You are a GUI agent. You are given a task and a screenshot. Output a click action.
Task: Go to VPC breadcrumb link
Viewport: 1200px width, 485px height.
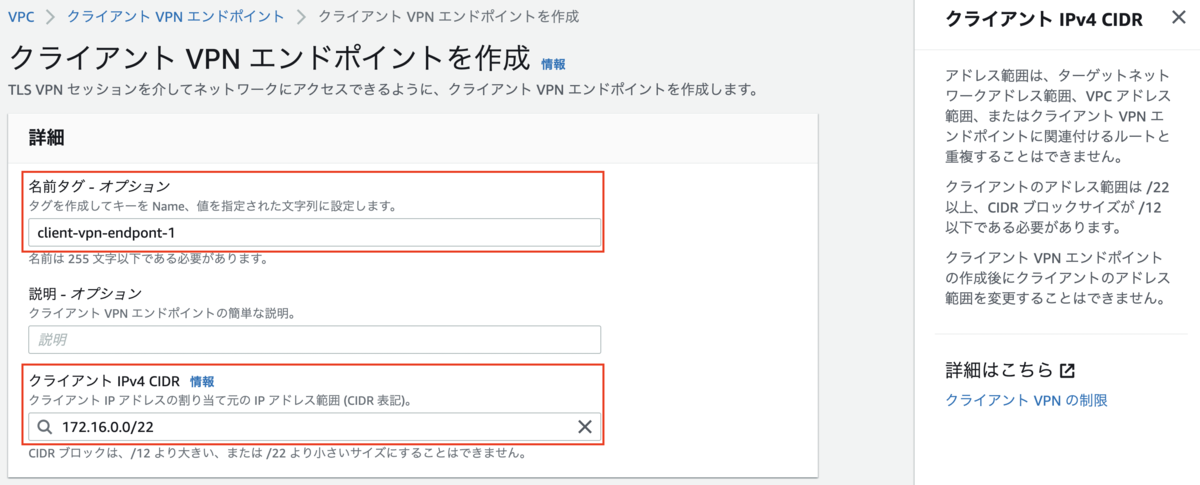pos(20,17)
